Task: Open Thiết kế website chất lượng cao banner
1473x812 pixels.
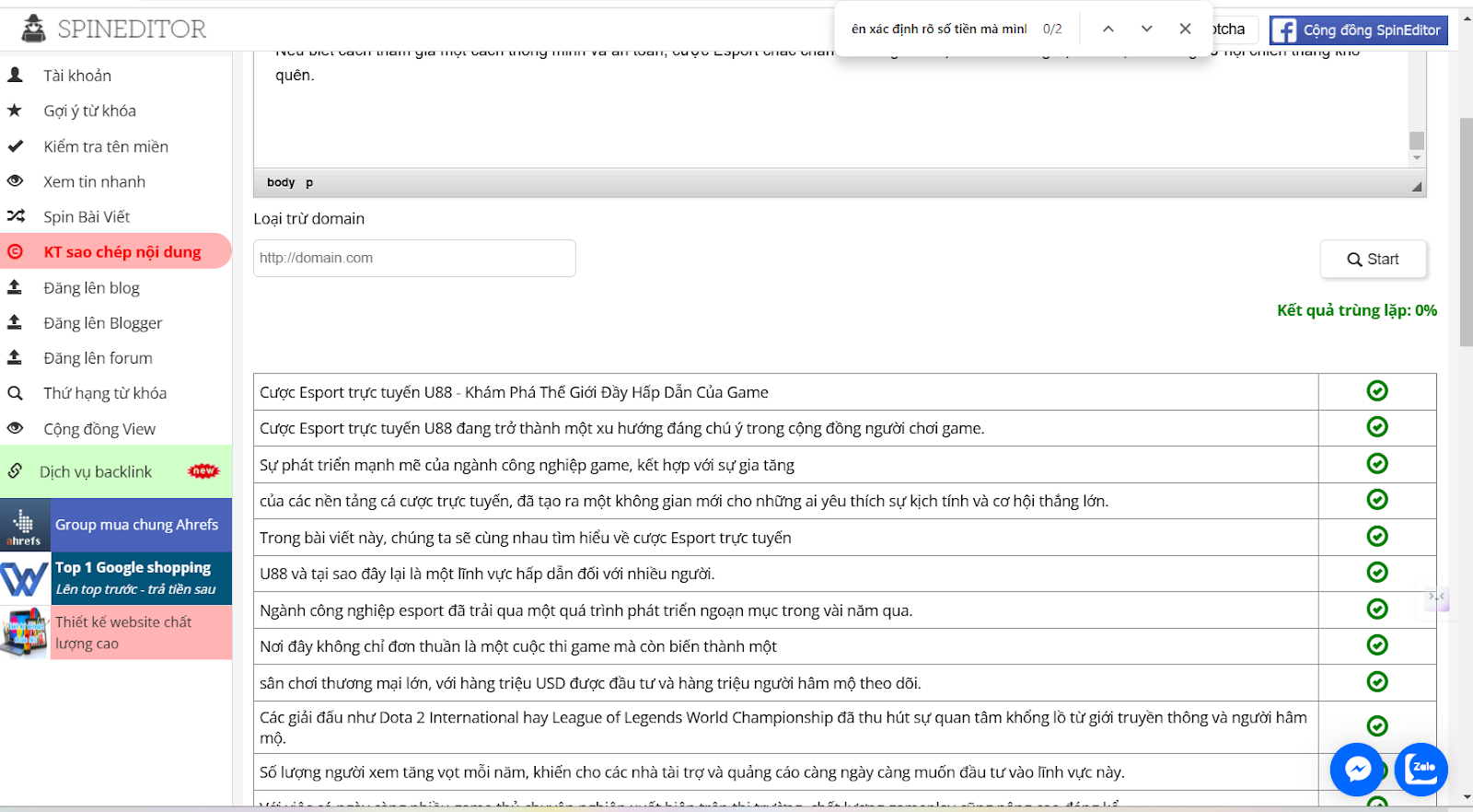Action: pyautogui.click(x=116, y=632)
